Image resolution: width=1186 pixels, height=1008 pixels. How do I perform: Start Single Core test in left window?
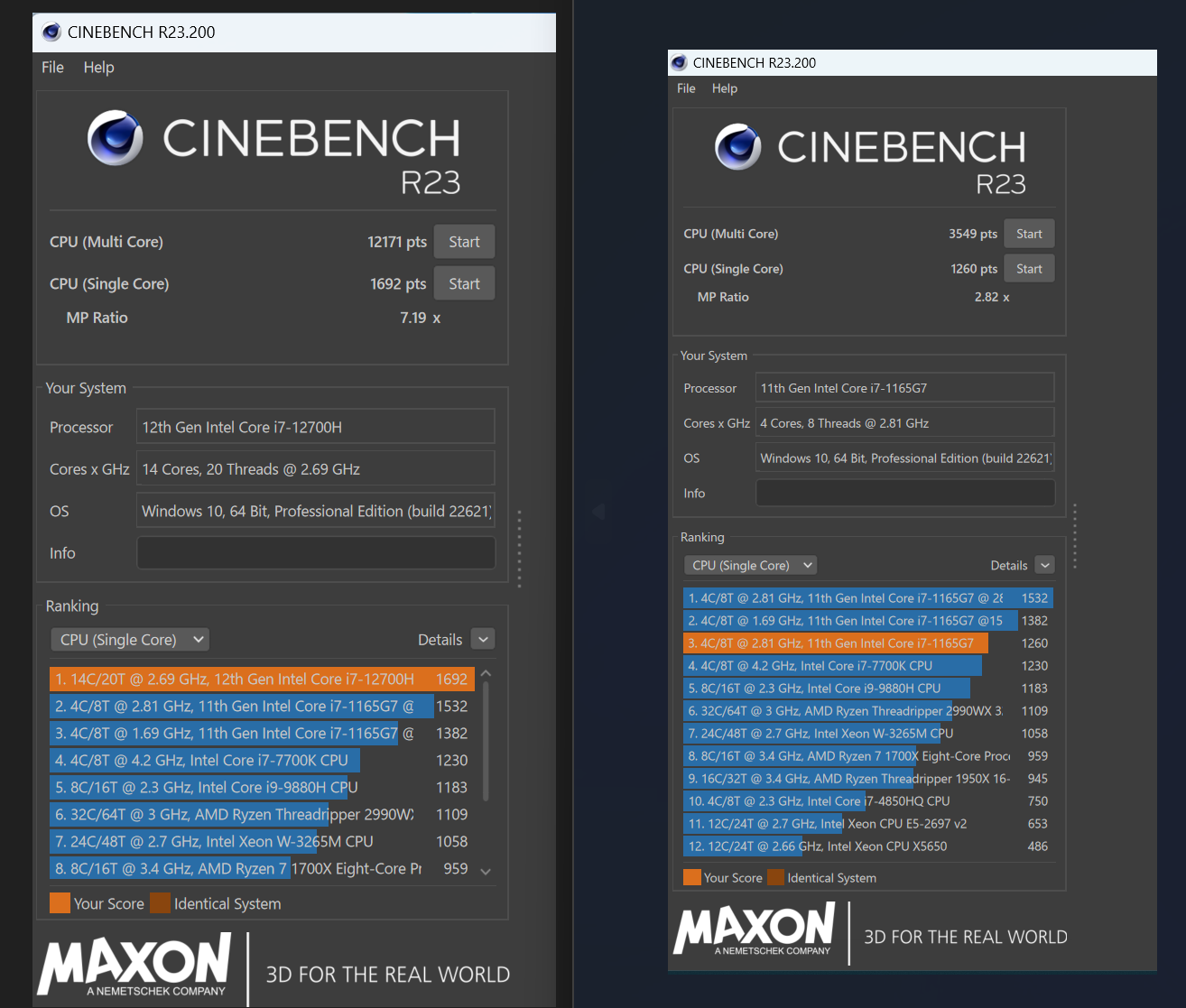click(x=464, y=283)
